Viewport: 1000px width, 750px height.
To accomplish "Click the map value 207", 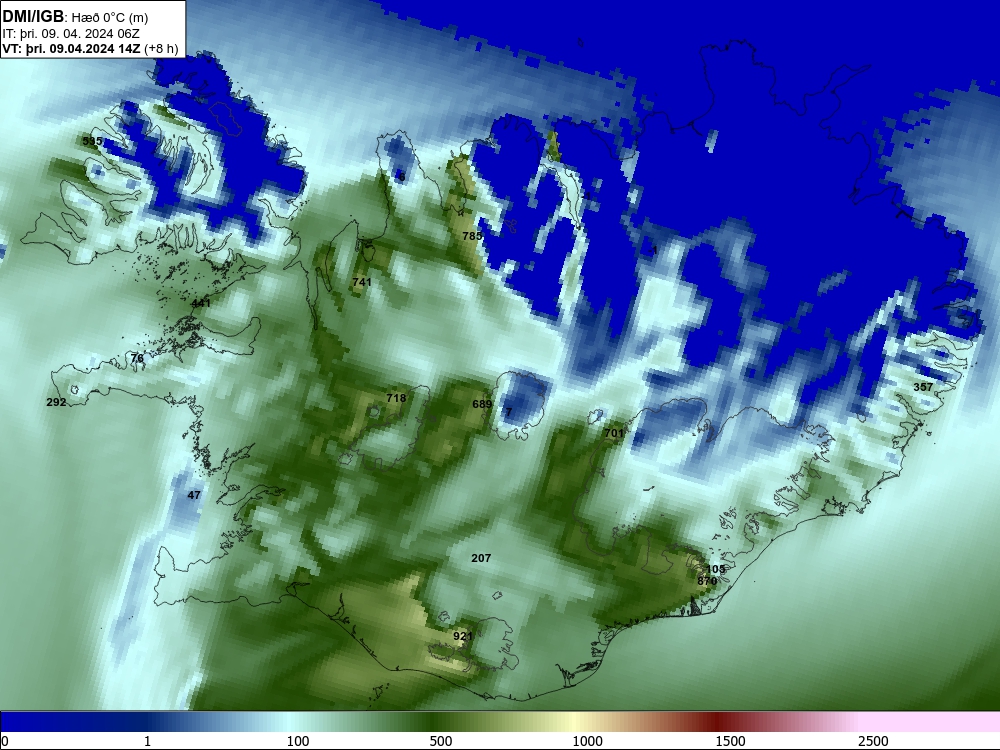I will coord(481,558).
